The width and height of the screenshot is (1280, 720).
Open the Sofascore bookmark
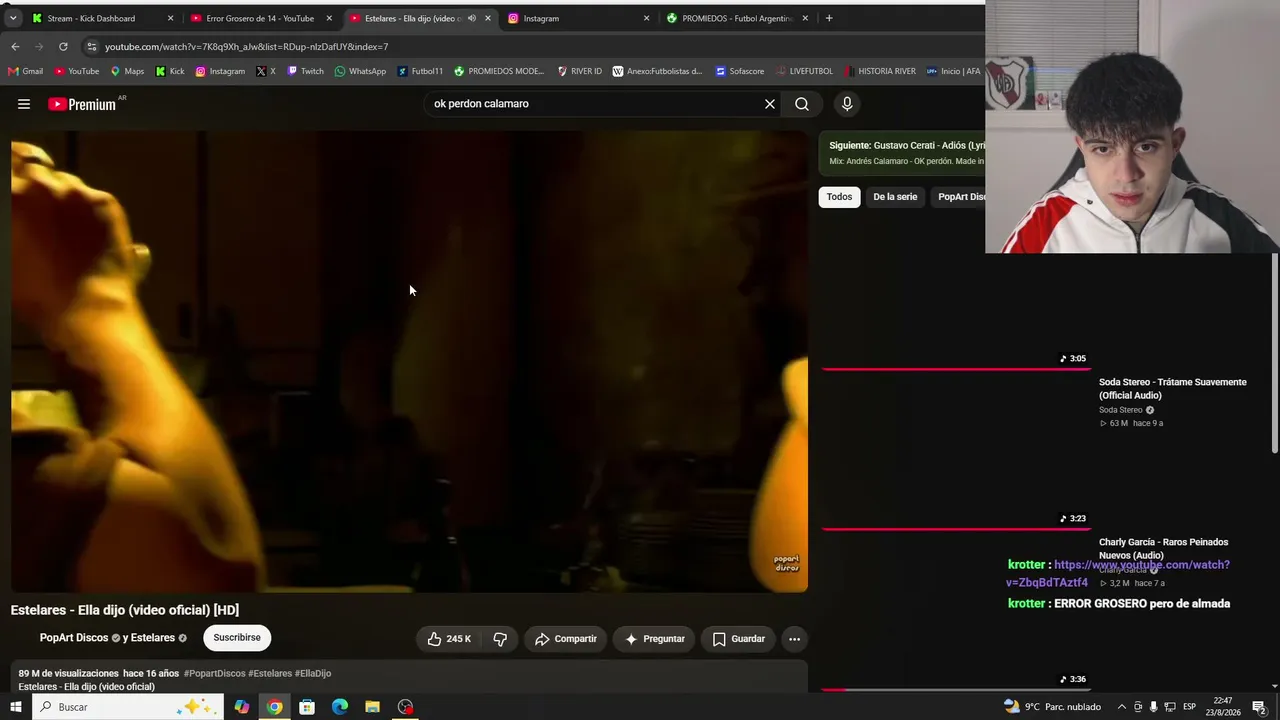click(740, 71)
